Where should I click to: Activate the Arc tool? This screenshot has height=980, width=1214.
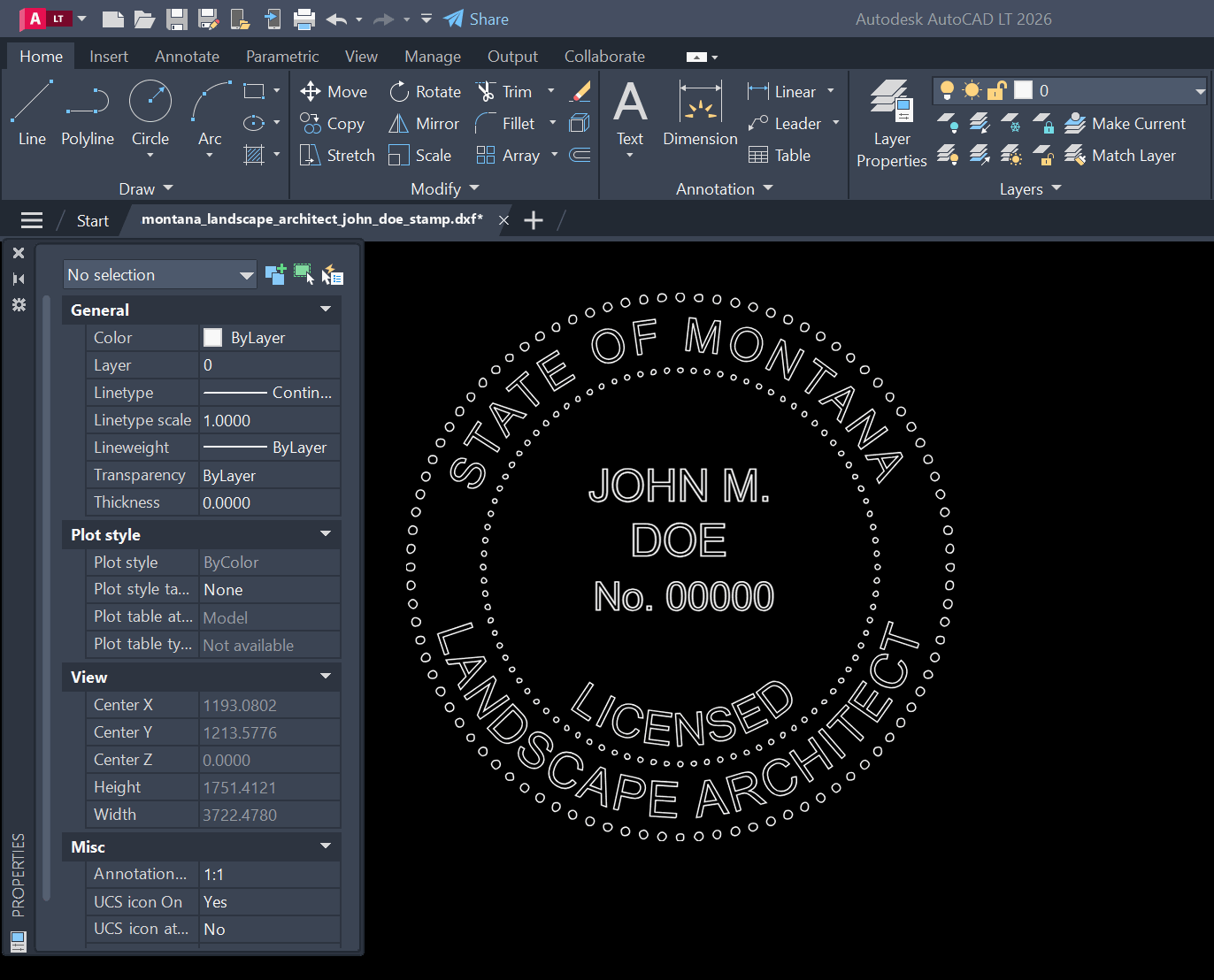click(x=210, y=112)
